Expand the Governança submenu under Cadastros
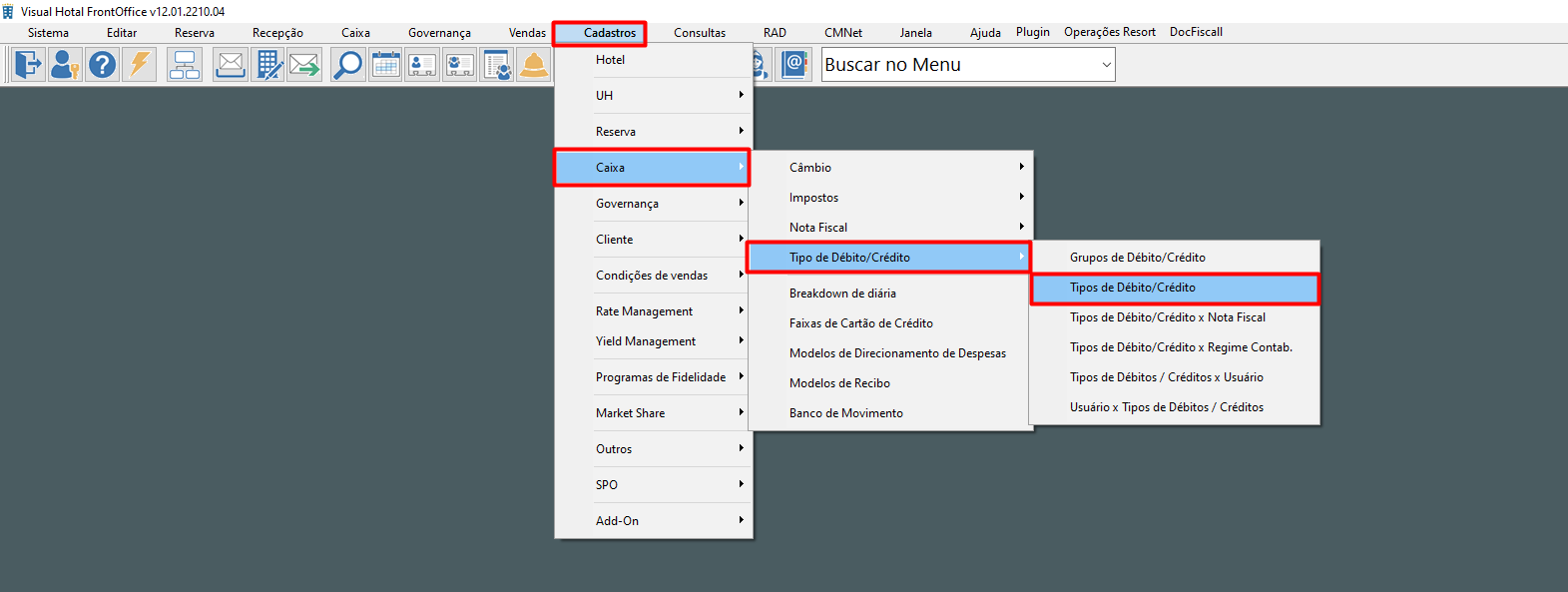 pos(654,204)
